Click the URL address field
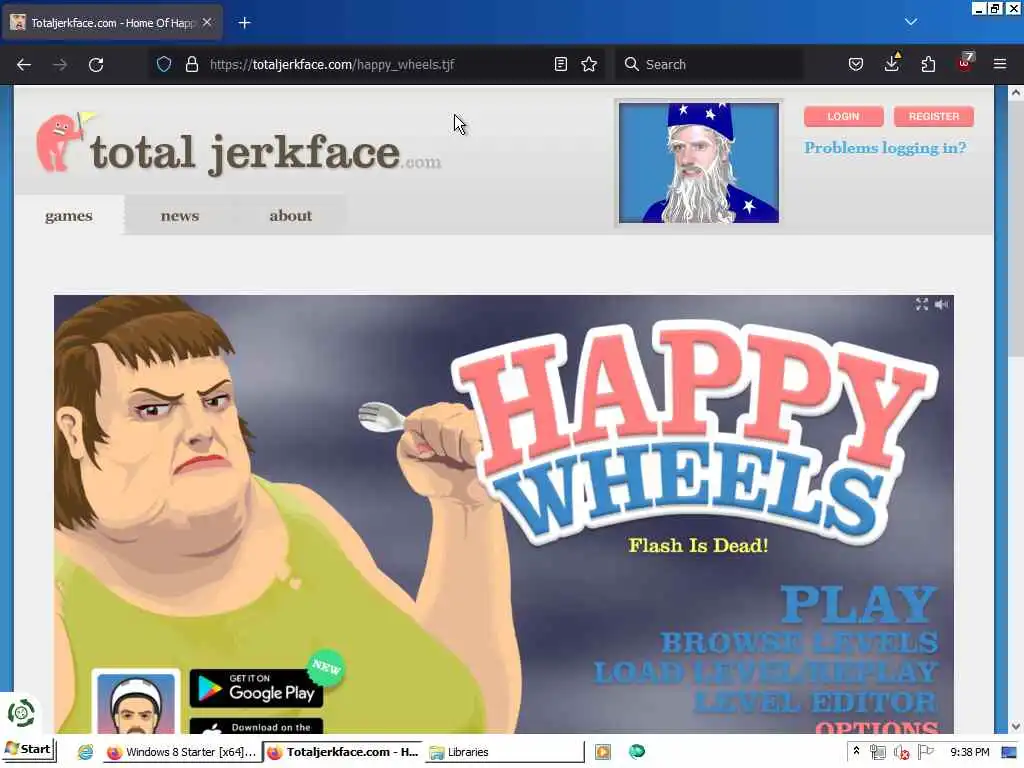 pos(379,64)
